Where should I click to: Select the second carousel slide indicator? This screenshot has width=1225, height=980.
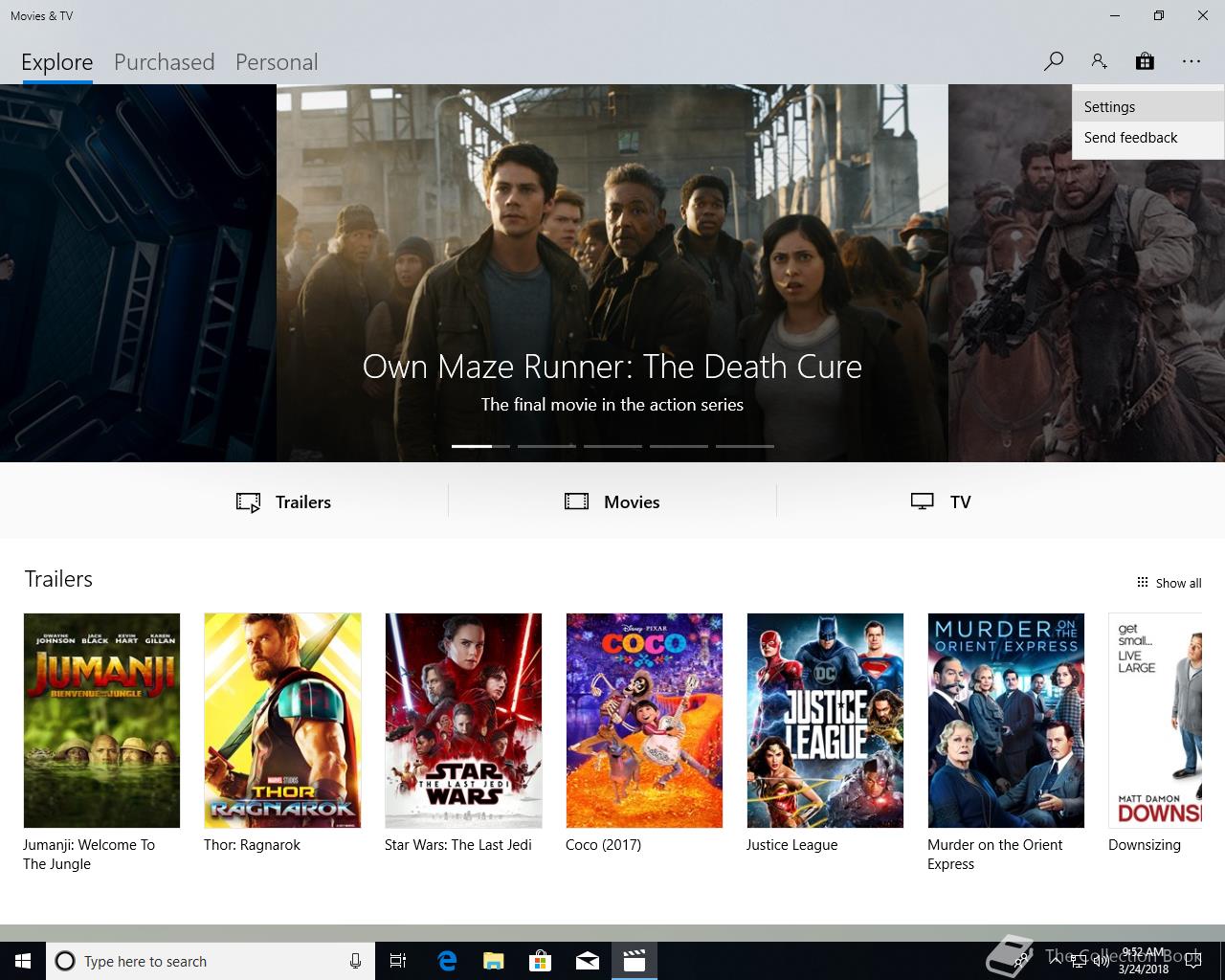[546, 446]
